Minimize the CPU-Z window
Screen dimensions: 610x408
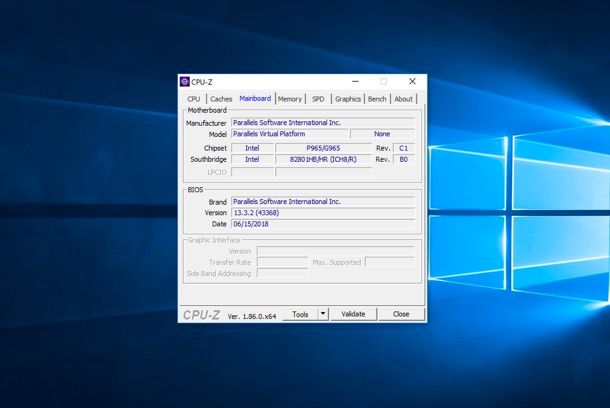355,82
